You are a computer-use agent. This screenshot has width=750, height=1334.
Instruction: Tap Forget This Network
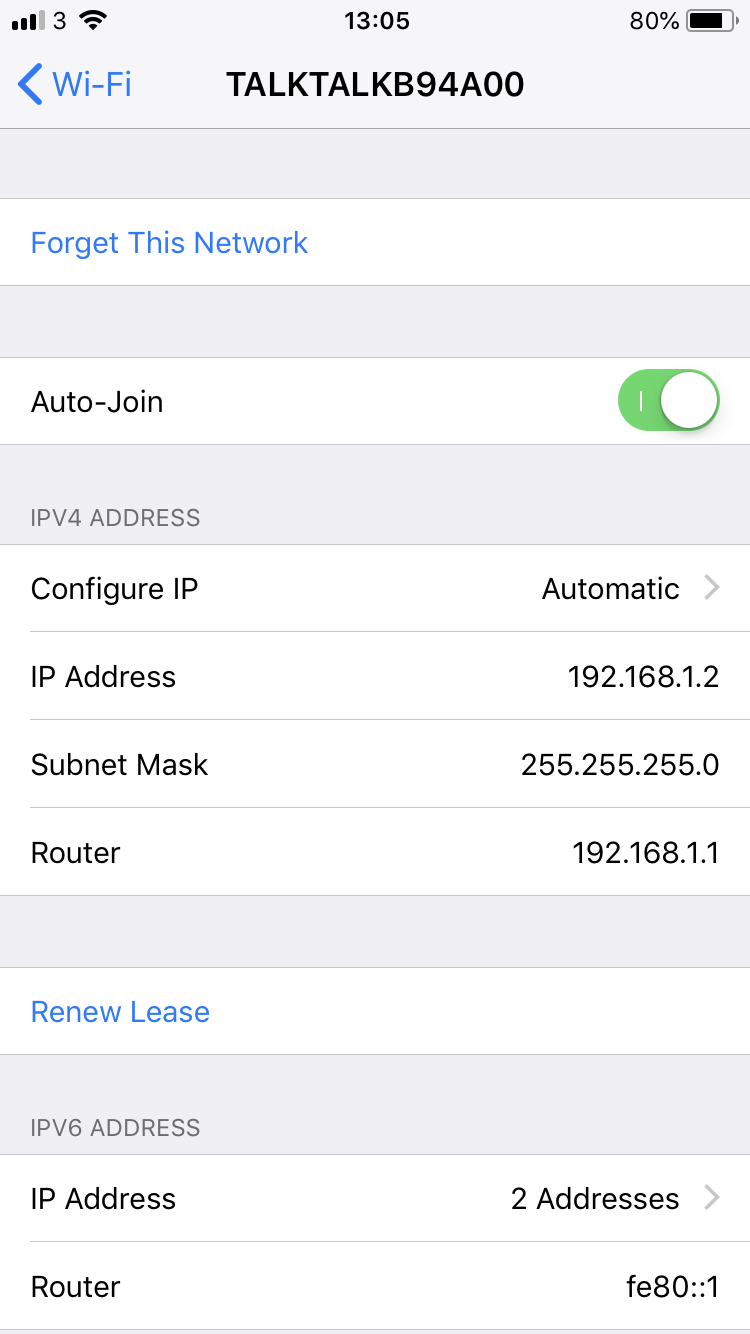[x=375, y=242]
